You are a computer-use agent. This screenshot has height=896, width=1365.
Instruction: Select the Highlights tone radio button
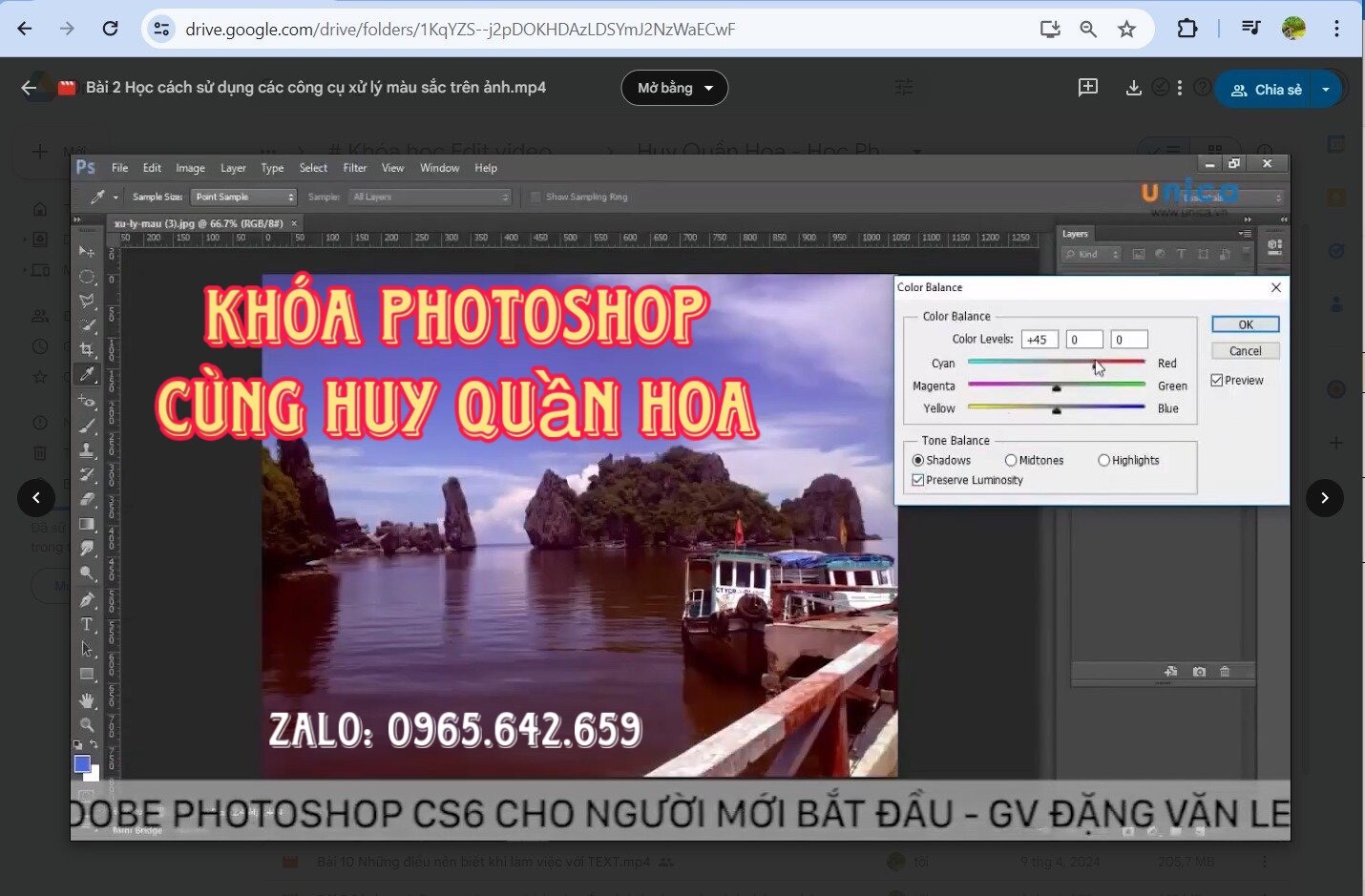point(1103,460)
